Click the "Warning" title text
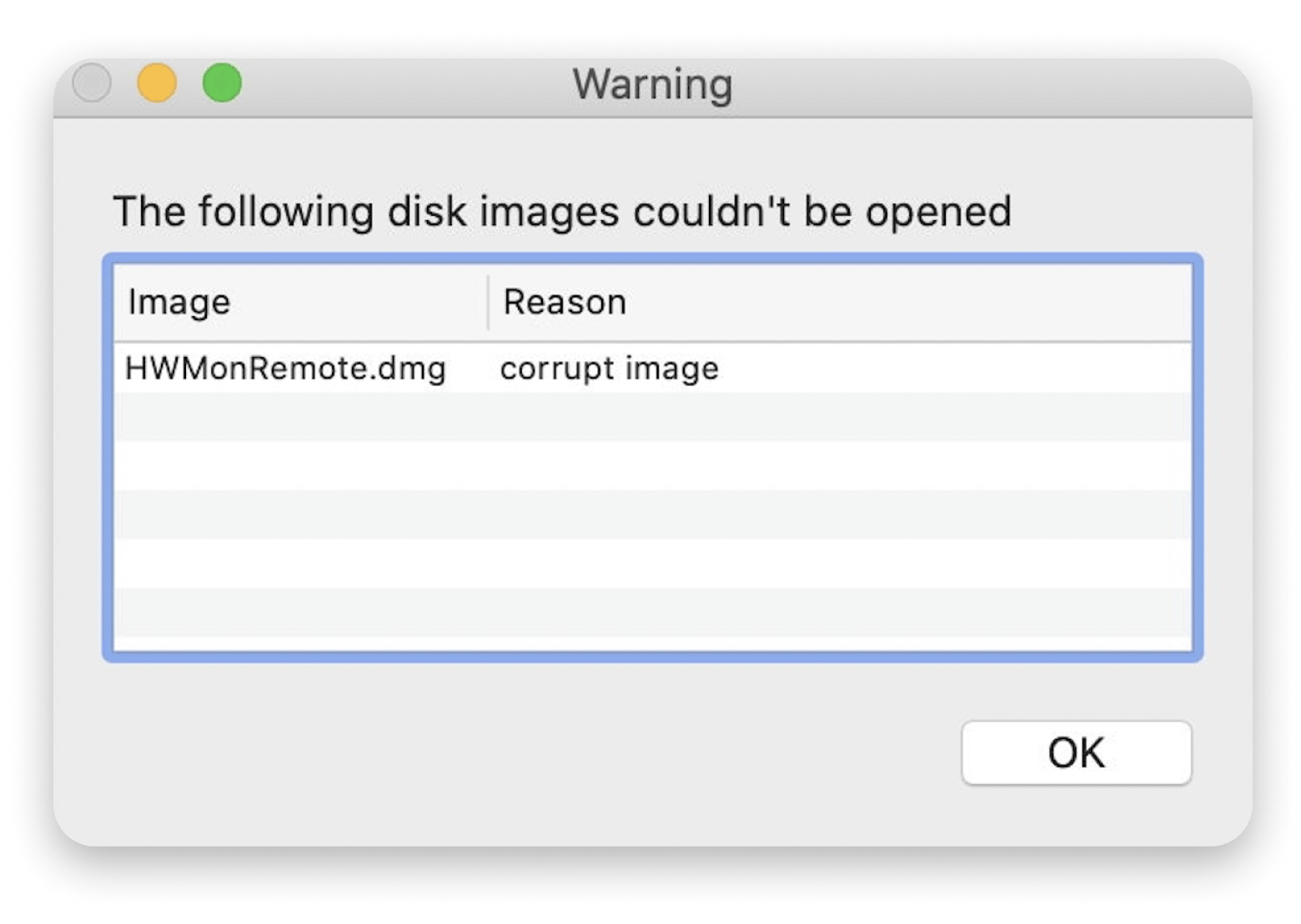This screenshot has width=1301, height=924. 652,84
